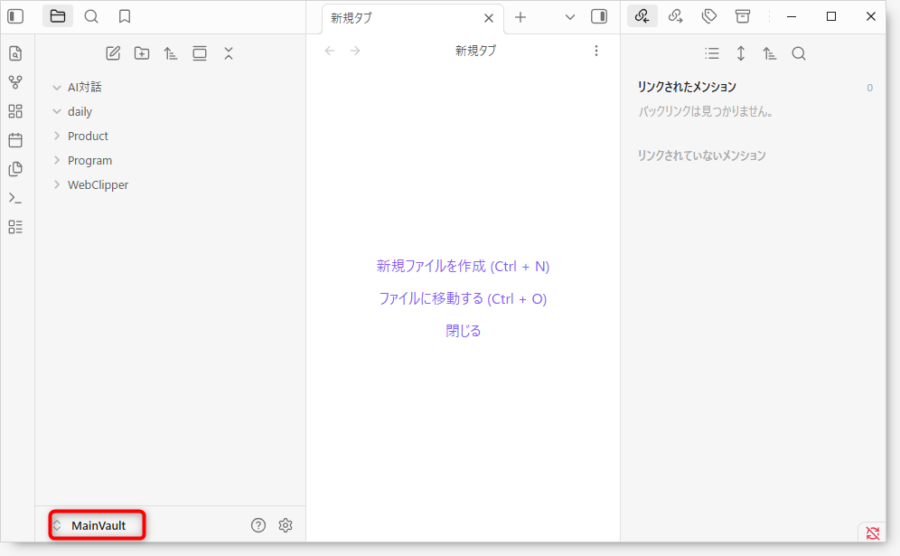This screenshot has width=900, height=556.
Task: Click the ファイルに移動する link
Action: [x=463, y=298]
